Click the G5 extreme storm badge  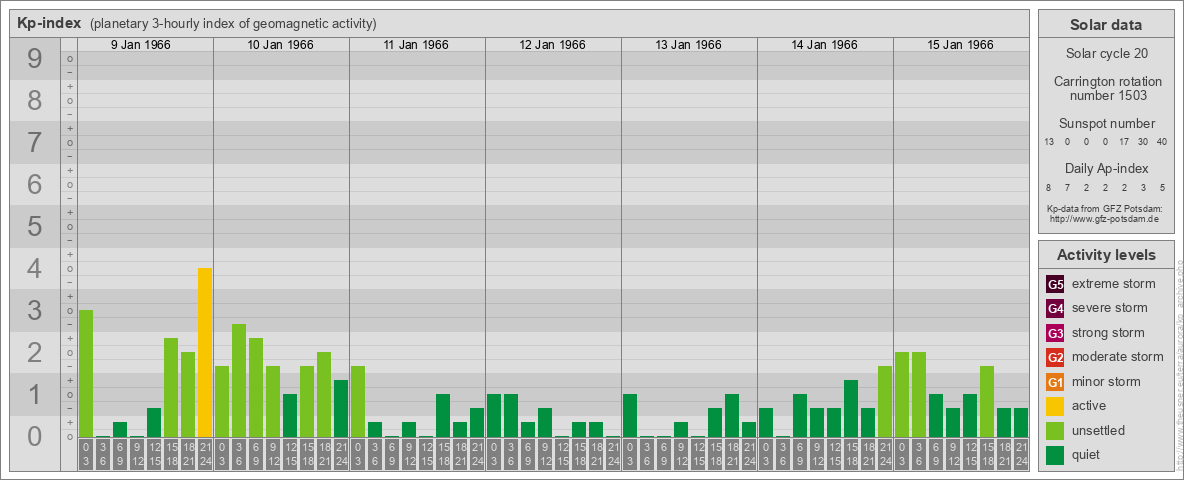[1056, 285]
